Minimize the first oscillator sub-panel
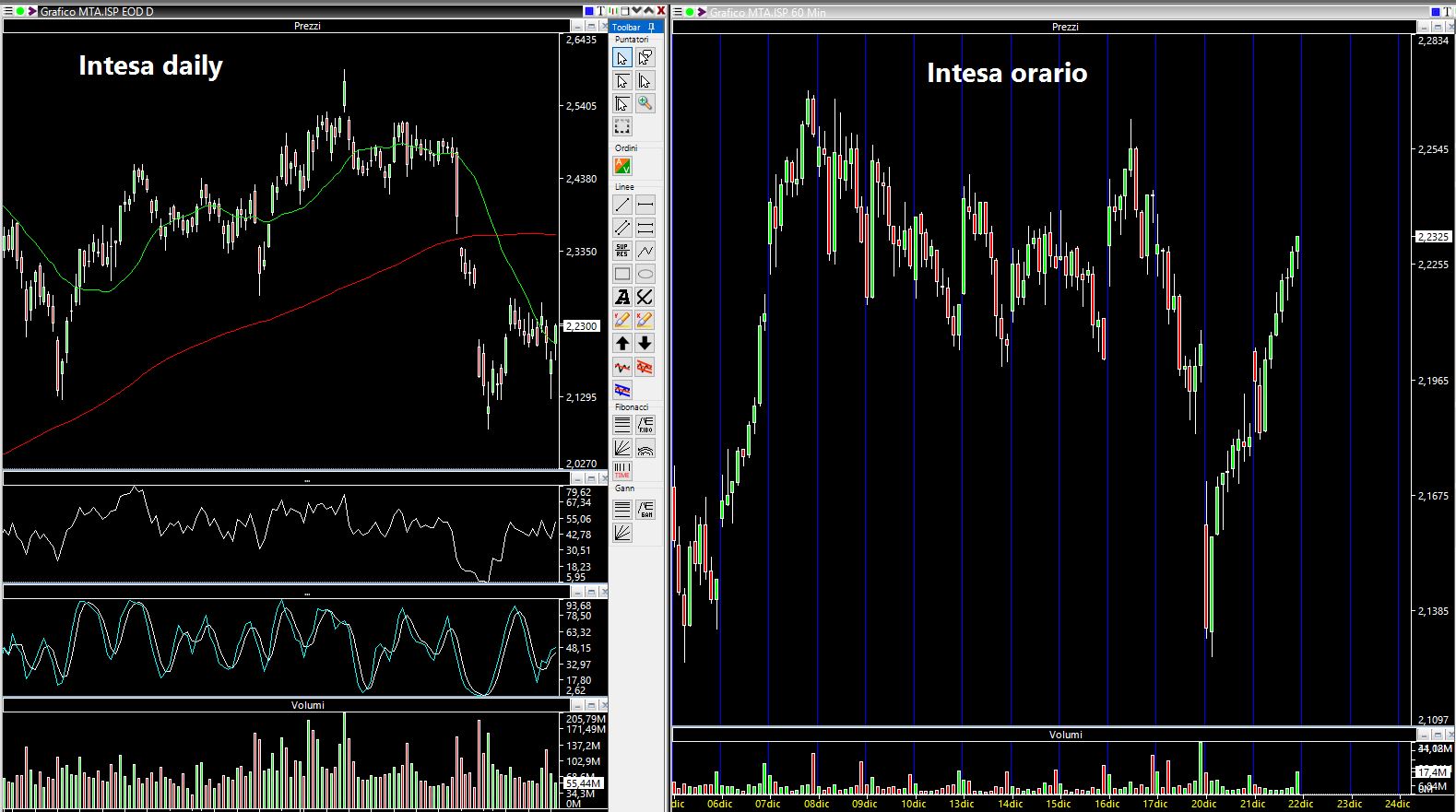1456x812 pixels. click(577, 478)
